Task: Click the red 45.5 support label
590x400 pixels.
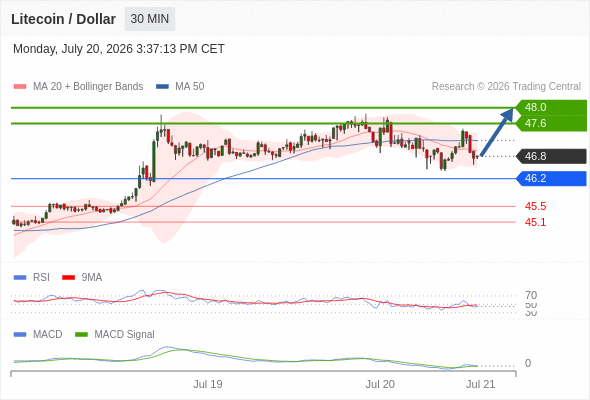Action: pyautogui.click(x=535, y=206)
